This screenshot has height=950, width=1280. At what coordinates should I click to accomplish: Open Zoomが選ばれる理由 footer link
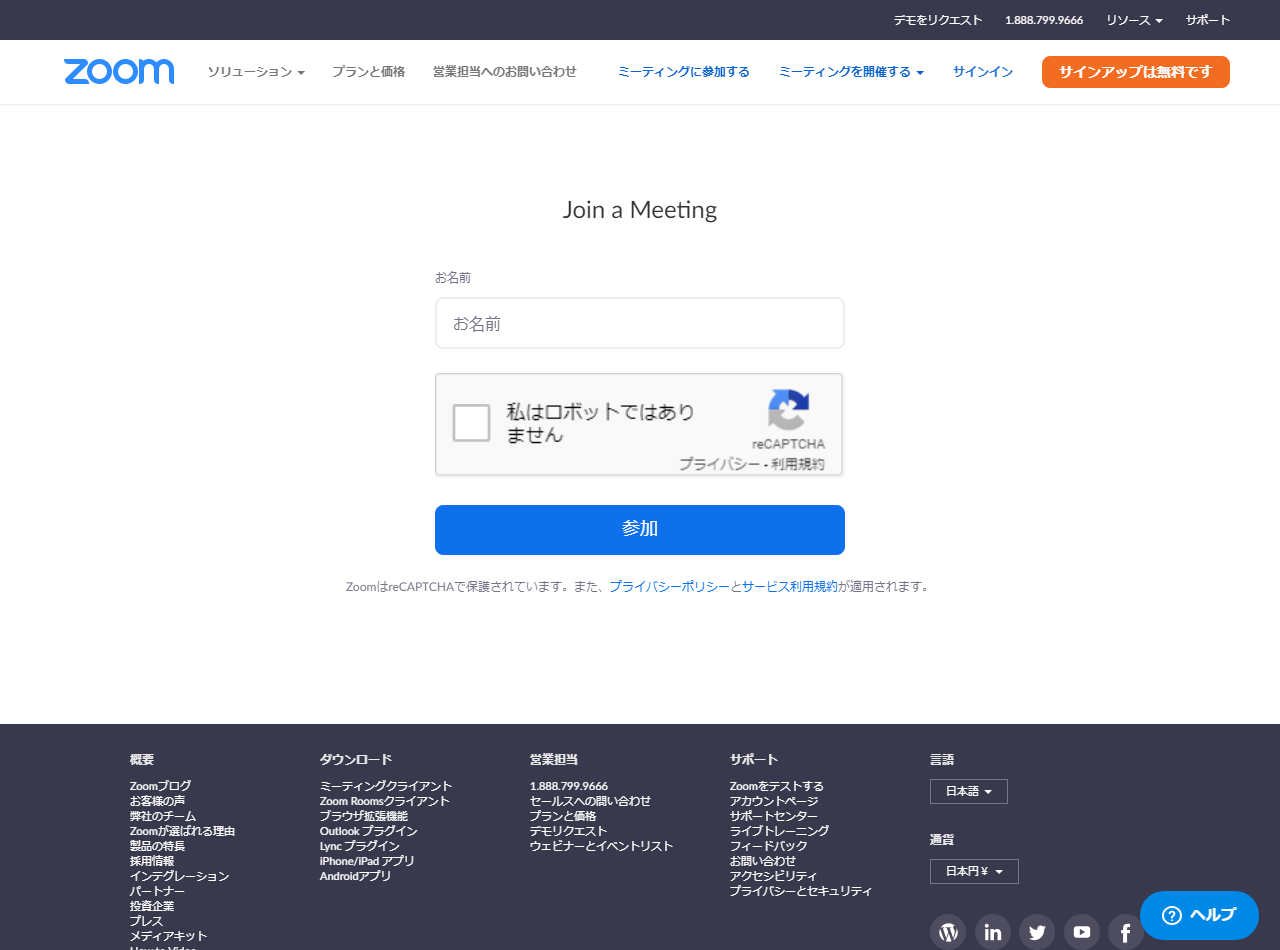(x=182, y=831)
